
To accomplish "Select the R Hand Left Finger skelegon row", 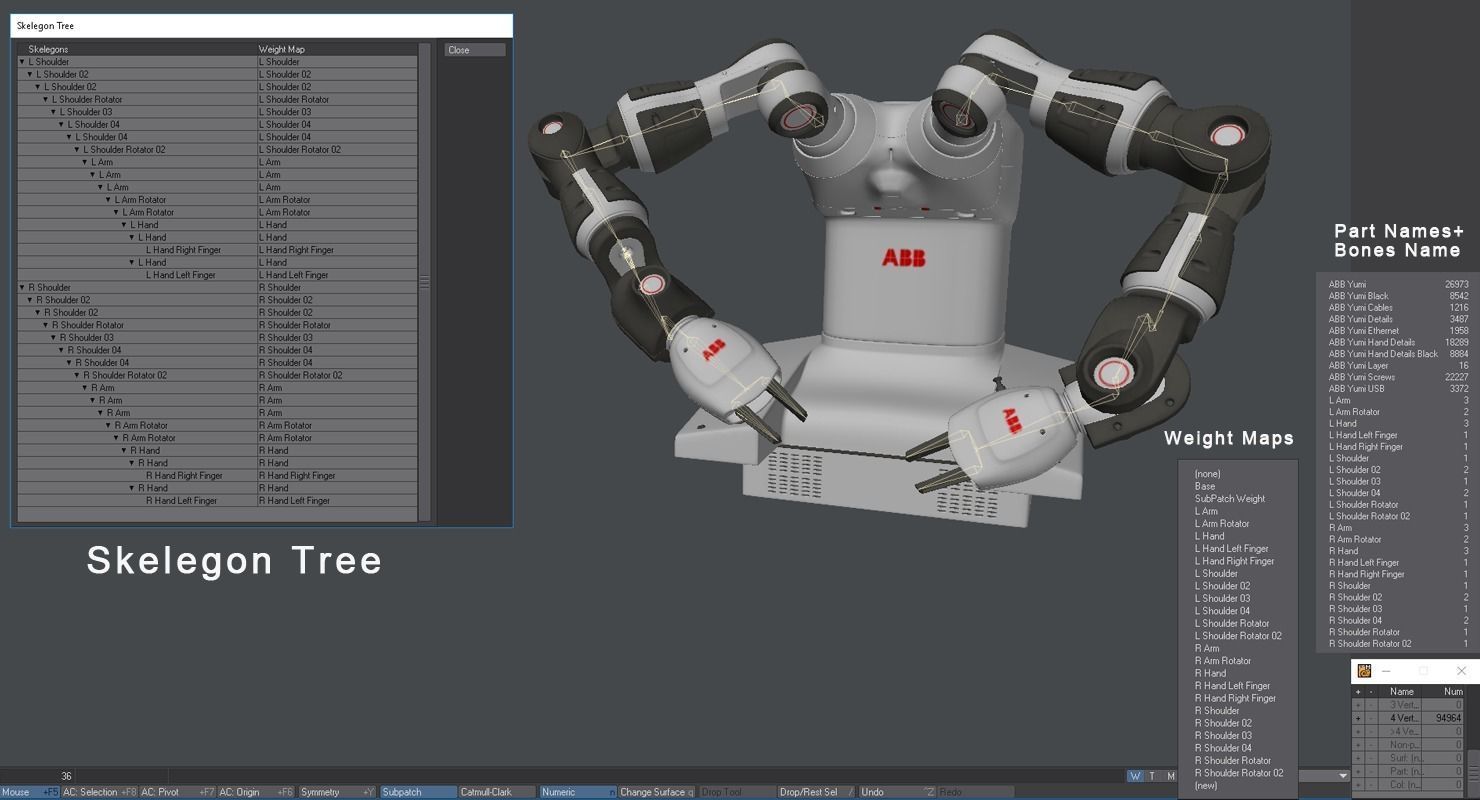I will [217, 501].
